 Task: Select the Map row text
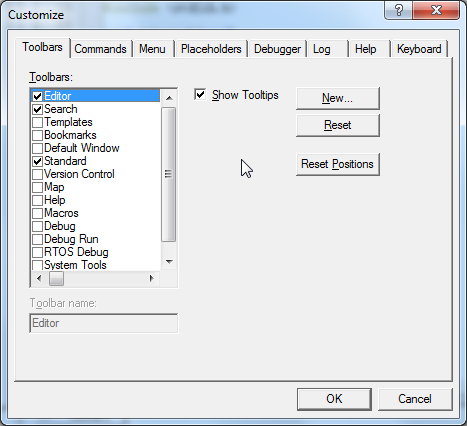point(54,187)
